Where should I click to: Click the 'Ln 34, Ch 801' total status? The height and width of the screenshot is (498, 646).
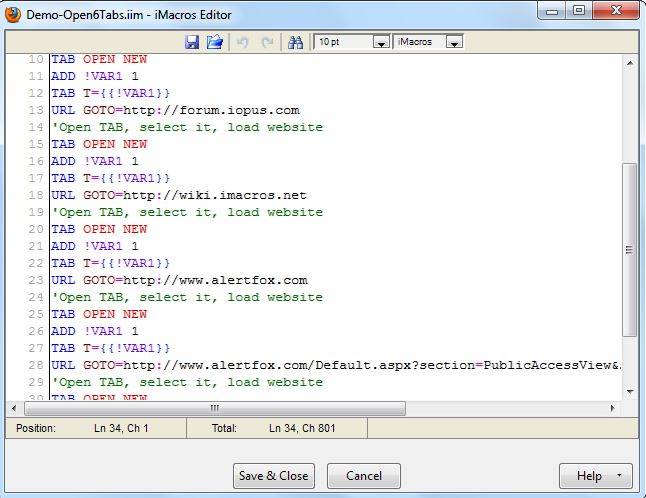pos(302,428)
